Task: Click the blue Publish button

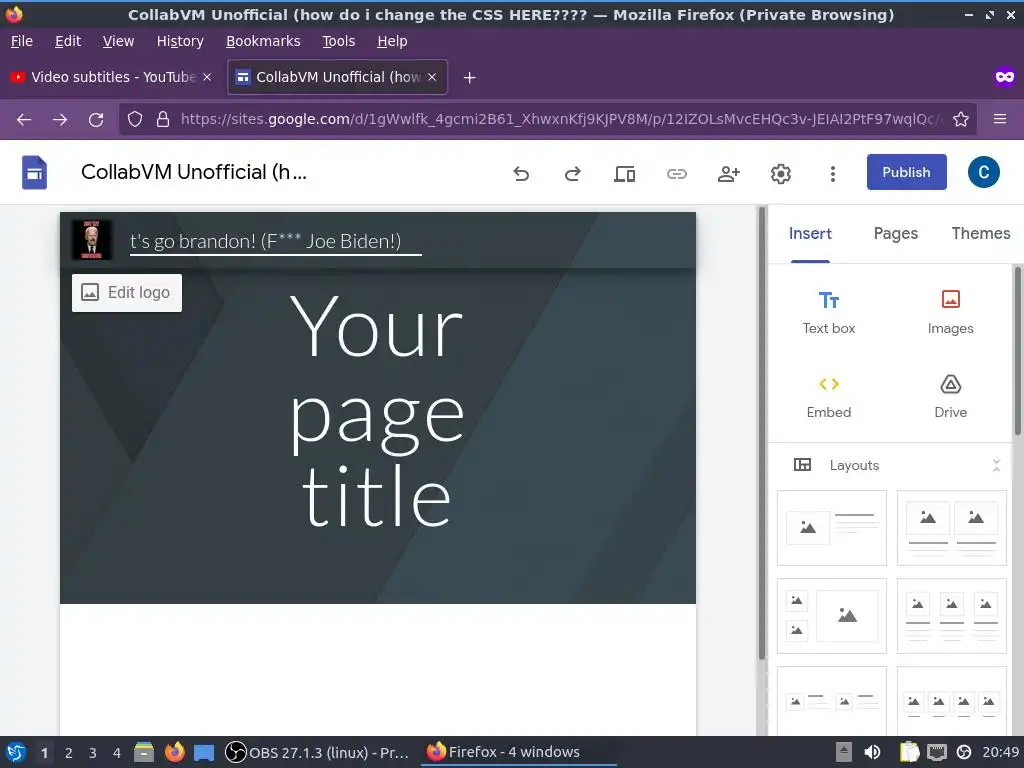Action: click(906, 172)
